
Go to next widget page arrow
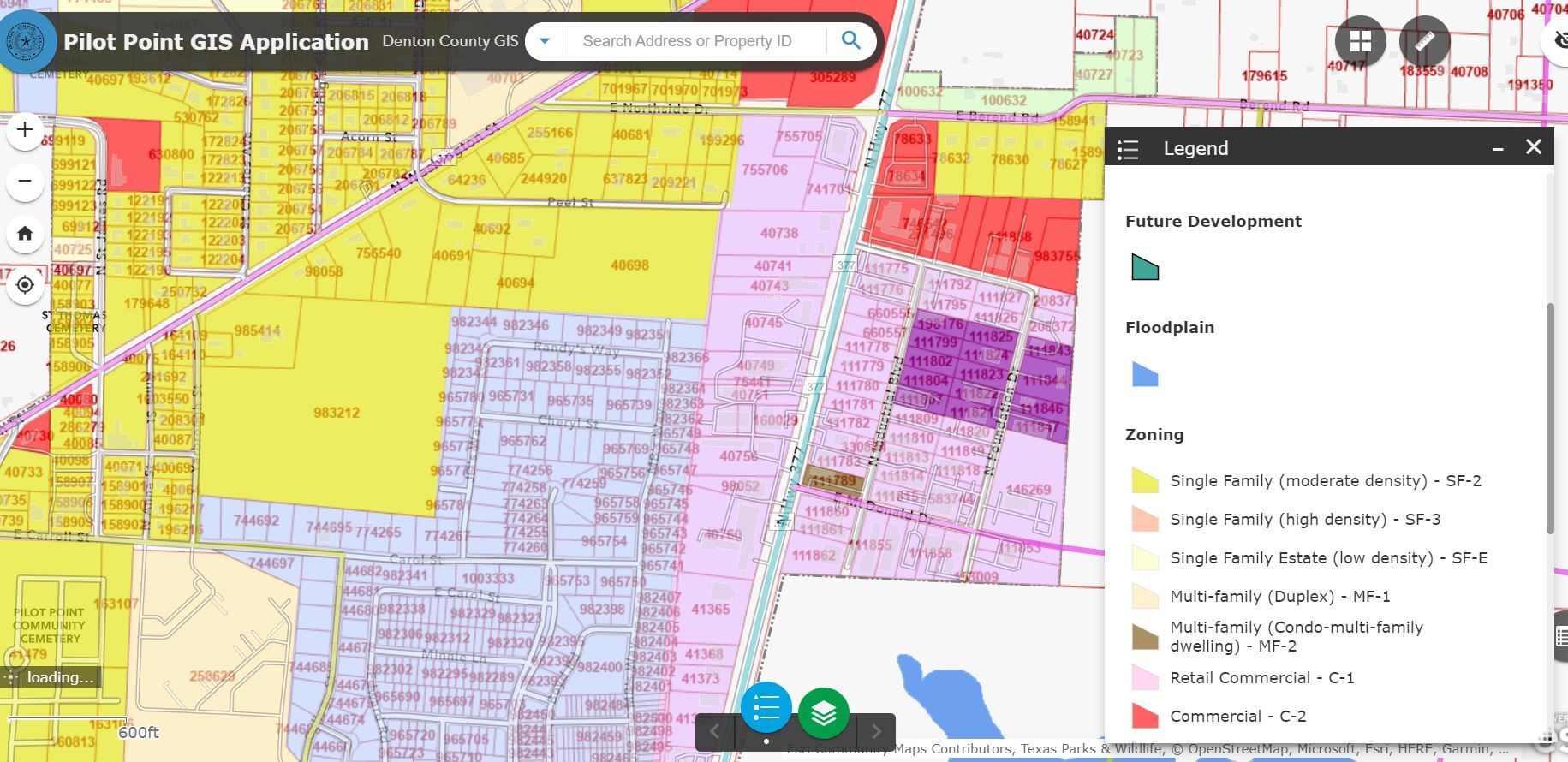tap(875, 731)
